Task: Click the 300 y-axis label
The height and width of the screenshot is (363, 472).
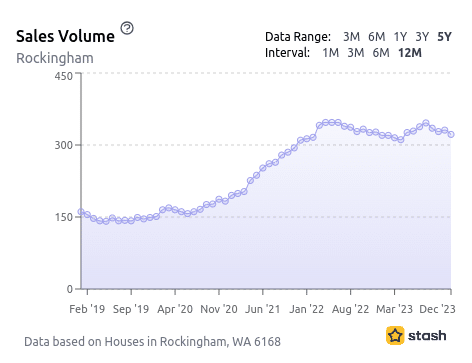Action: point(64,145)
